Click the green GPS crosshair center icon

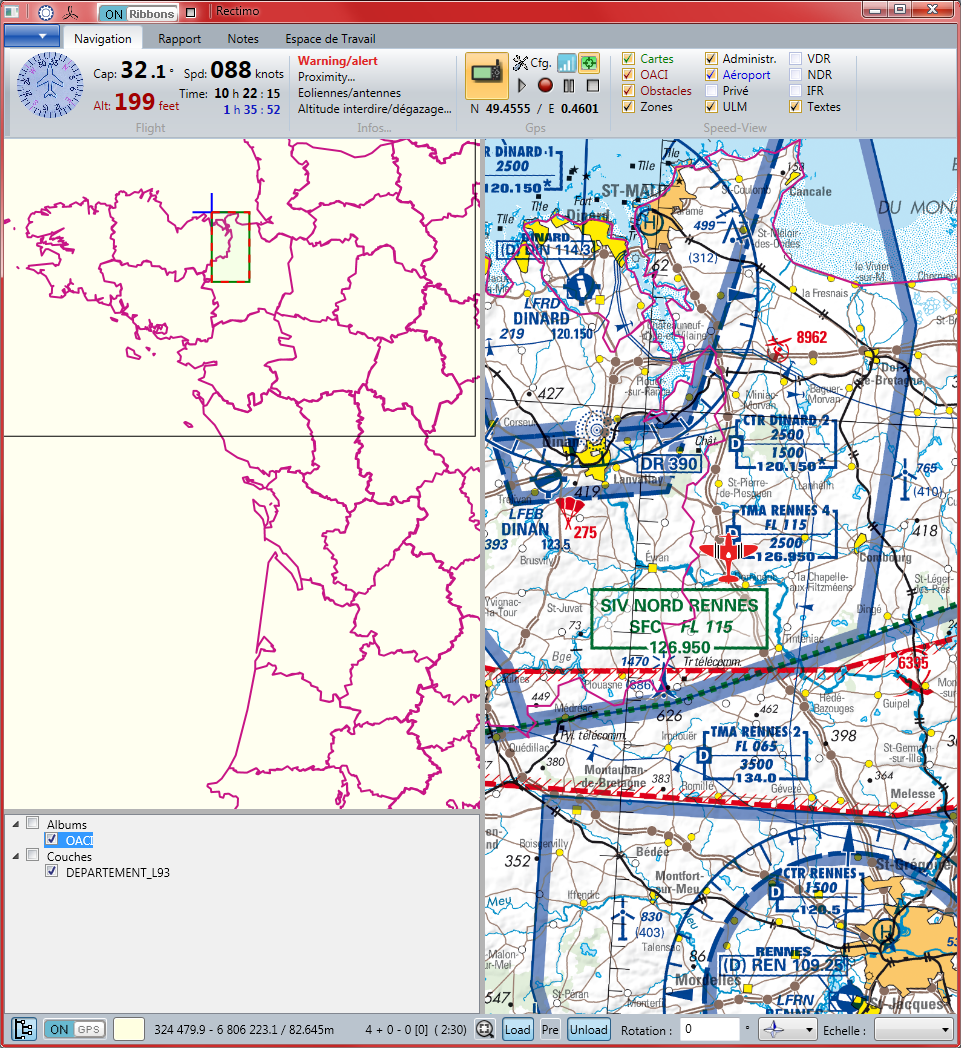coord(589,63)
